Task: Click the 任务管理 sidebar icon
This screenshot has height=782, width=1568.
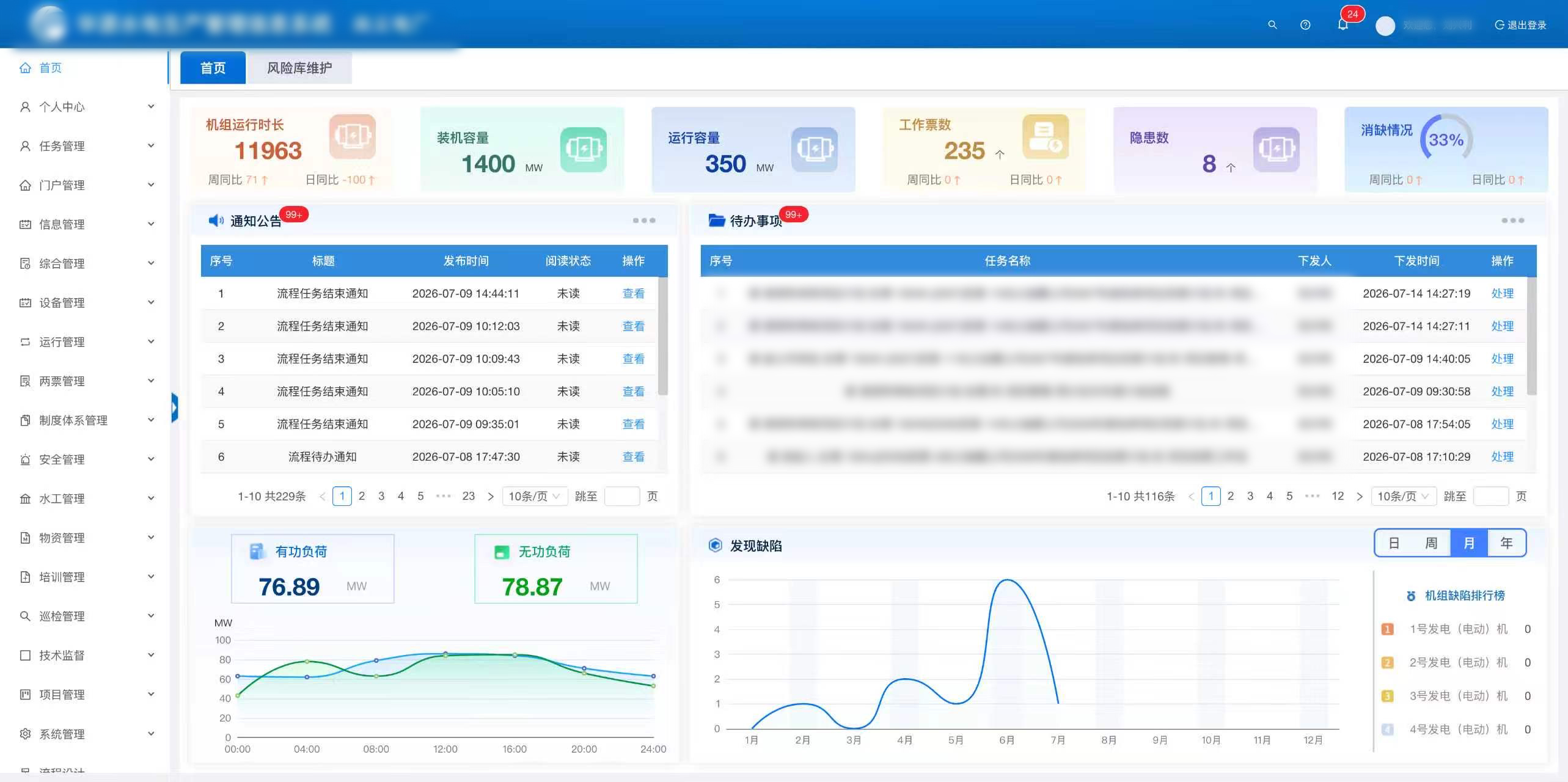Action: point(25,146)
